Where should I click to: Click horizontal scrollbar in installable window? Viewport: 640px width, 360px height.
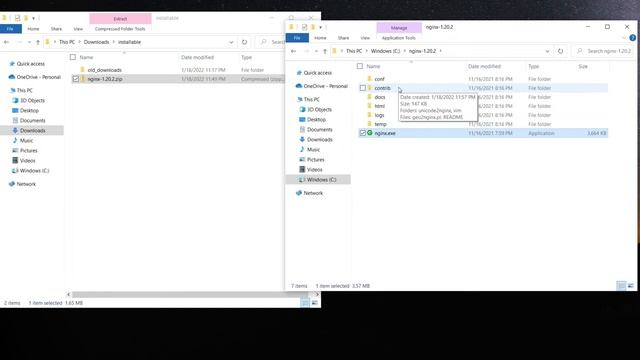(x=190, y=294)
